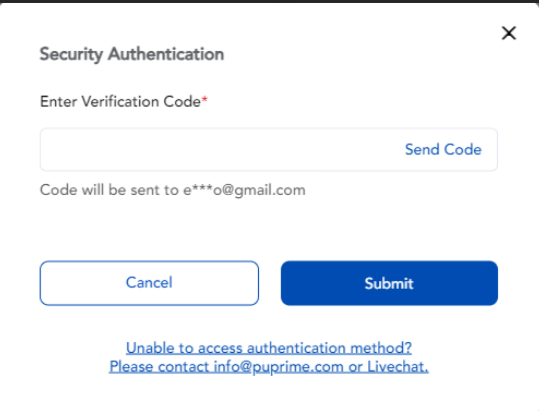Click Send Code to request a code
Viewport: 539px width, 412px height.
pos(443,149)
